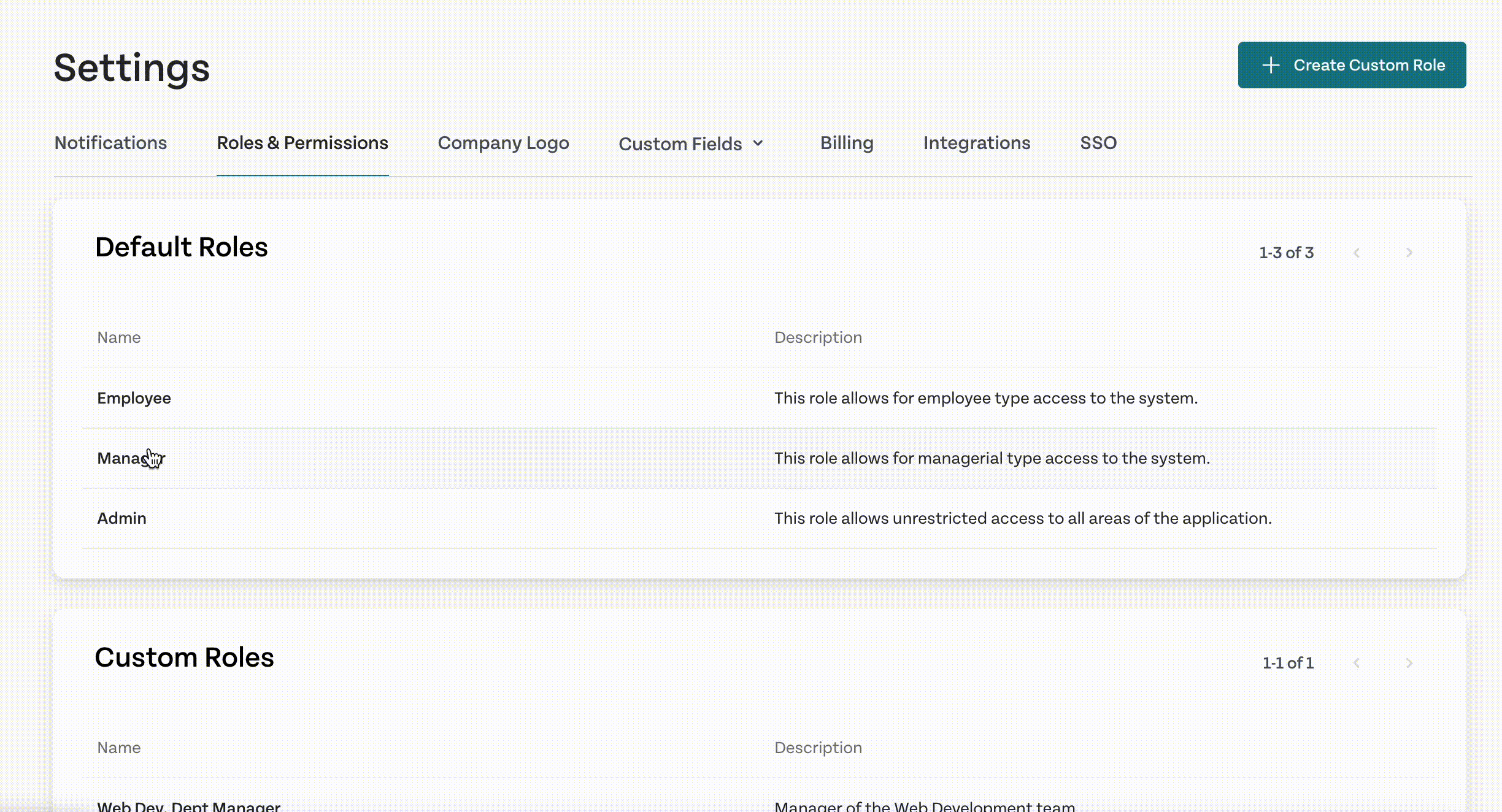Click the next page arrow in Custom Roles
The image size is (1502, 812).
(x=1409, y=663)
